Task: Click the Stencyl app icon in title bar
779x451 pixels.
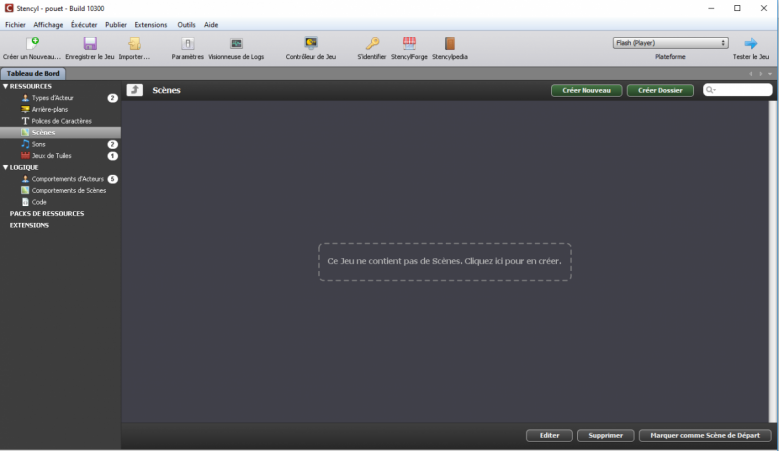Action: click(9, 8)
